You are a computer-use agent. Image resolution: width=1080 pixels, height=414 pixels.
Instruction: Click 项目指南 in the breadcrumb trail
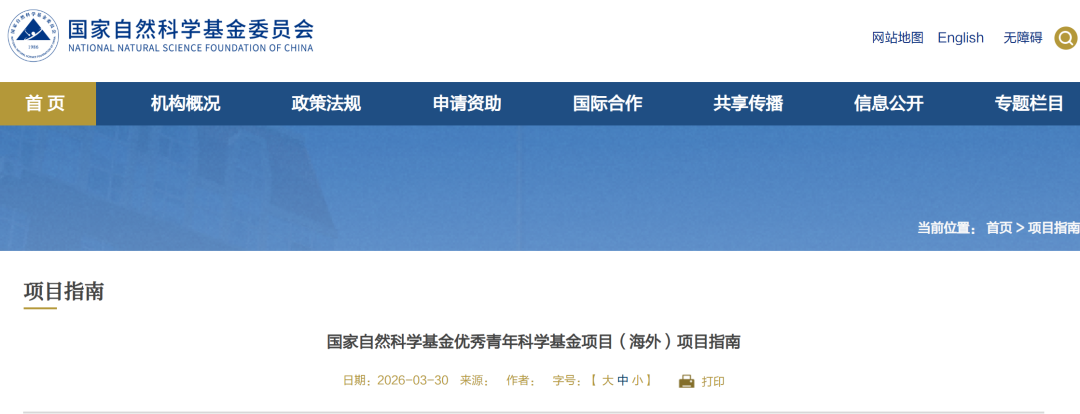1053,228
